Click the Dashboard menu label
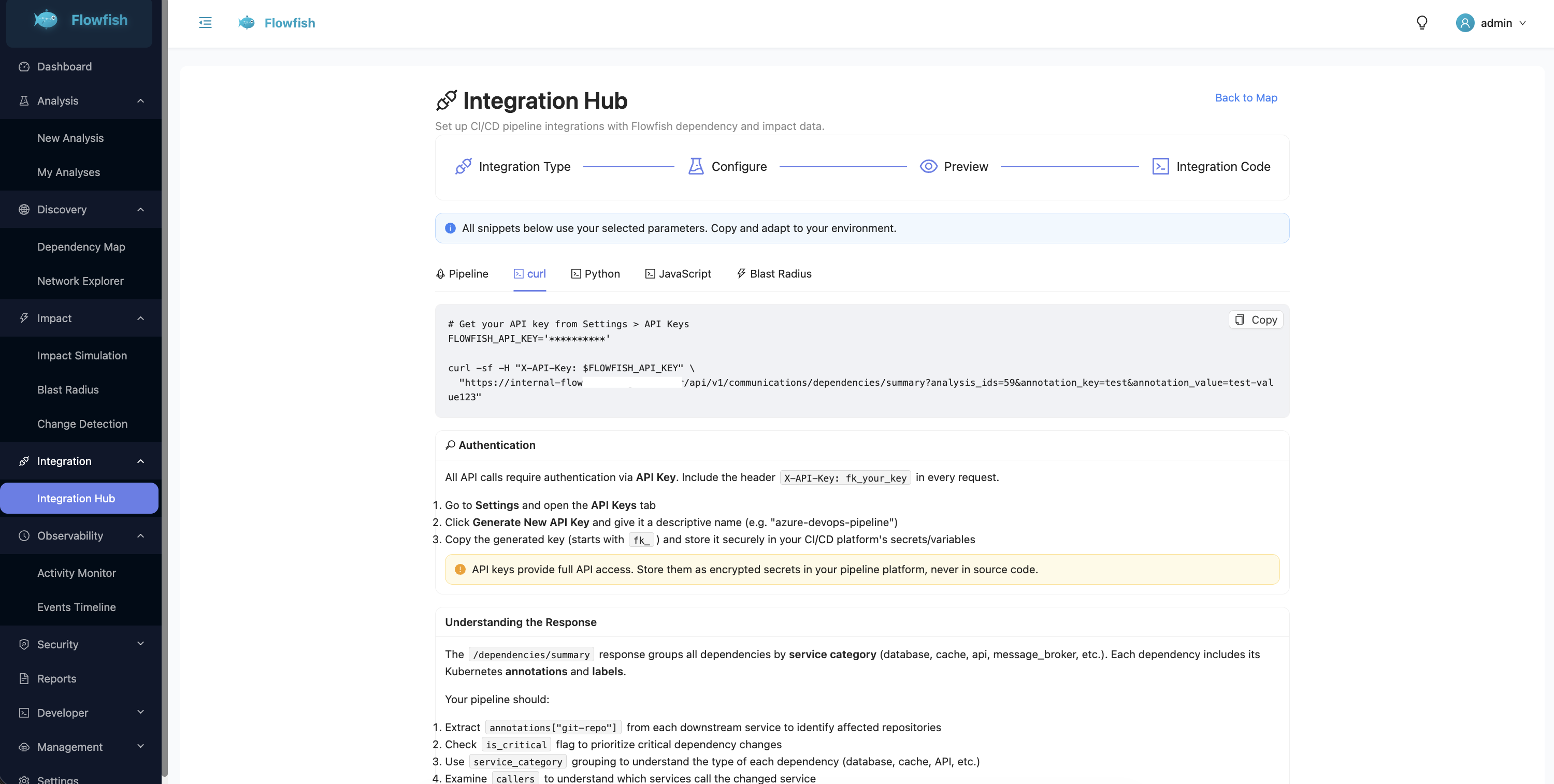The width and height of the screenshot is (1554, 784). click(x=65, y=66)
